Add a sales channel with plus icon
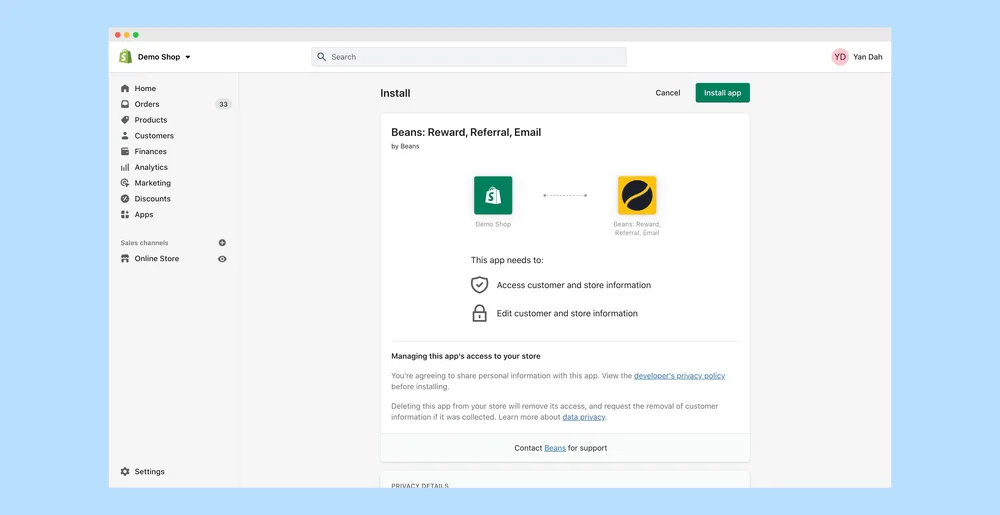 click(x=222, y=243)
